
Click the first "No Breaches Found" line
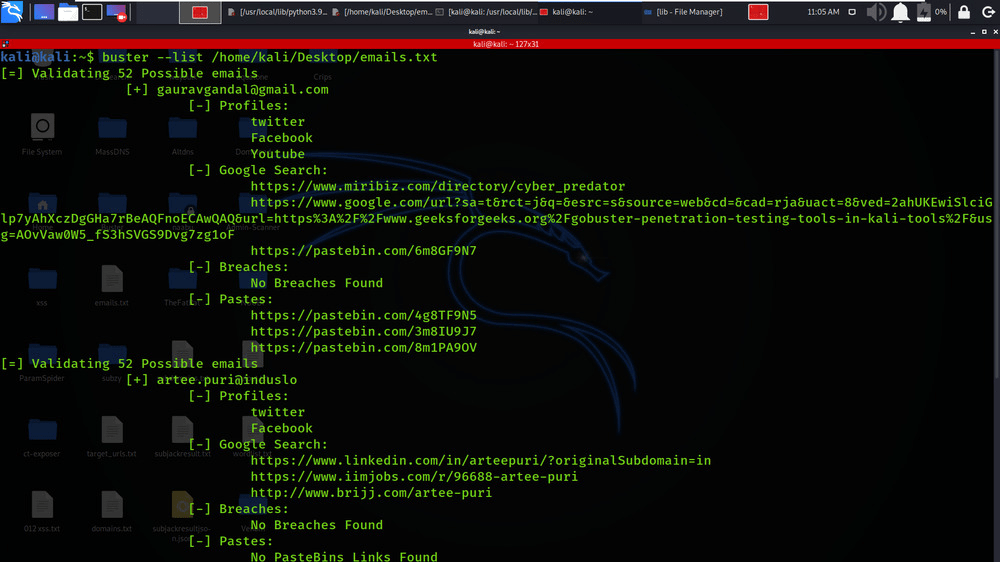click(x=316, y=283)
